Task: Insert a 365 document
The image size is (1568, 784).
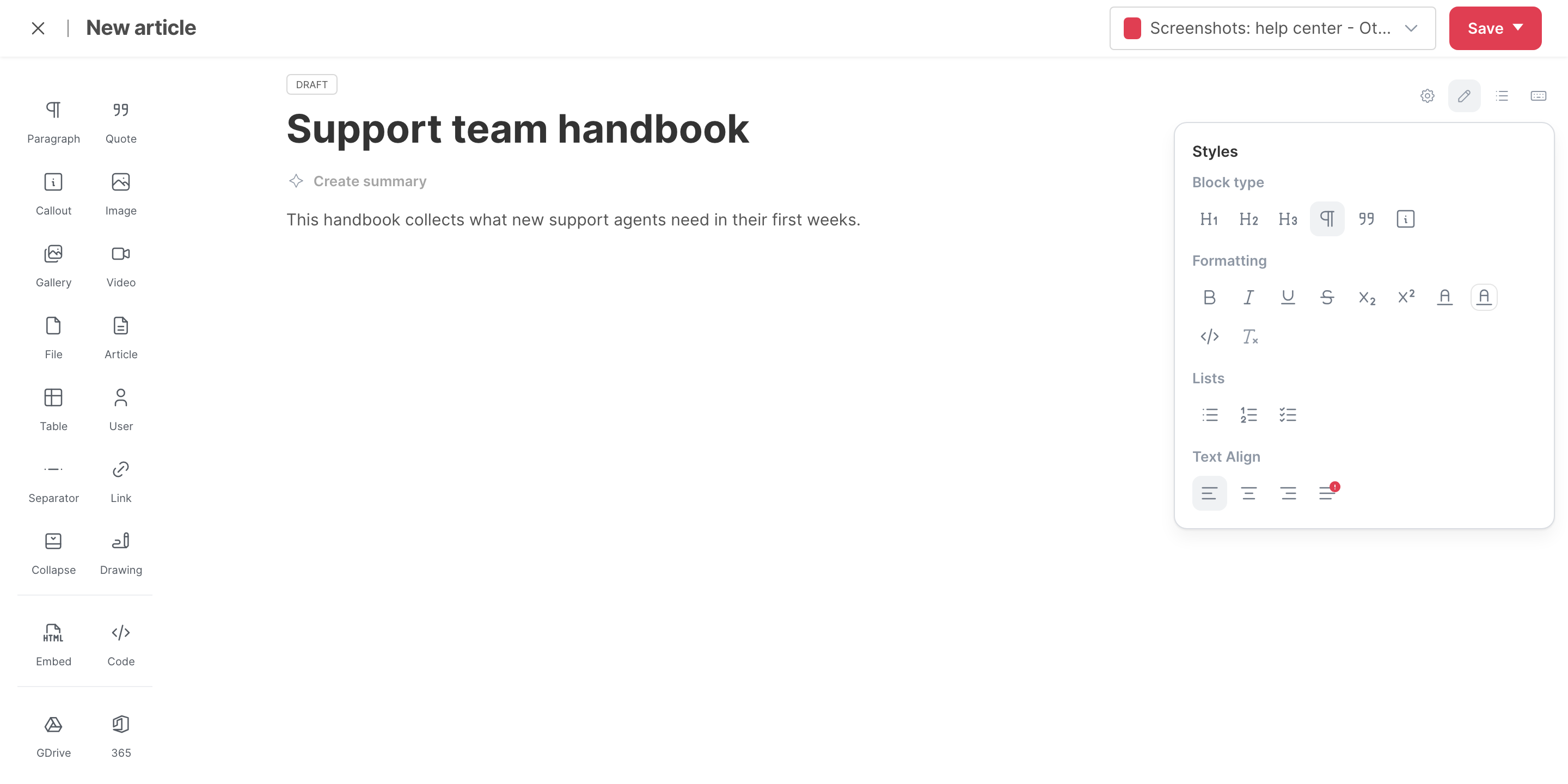Action: click(120, 736)
